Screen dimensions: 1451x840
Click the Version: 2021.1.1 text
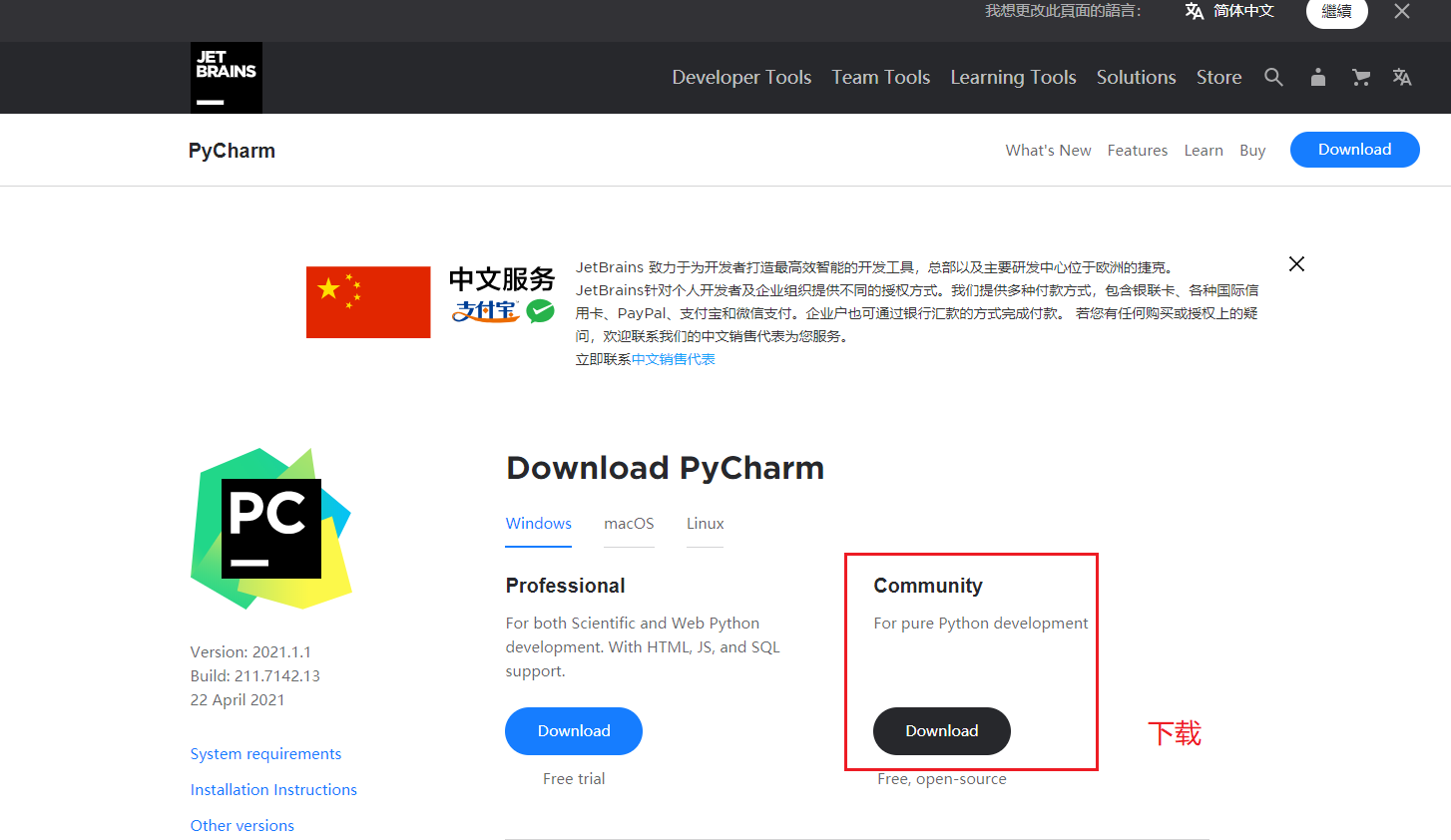click(x=250, y=652)
